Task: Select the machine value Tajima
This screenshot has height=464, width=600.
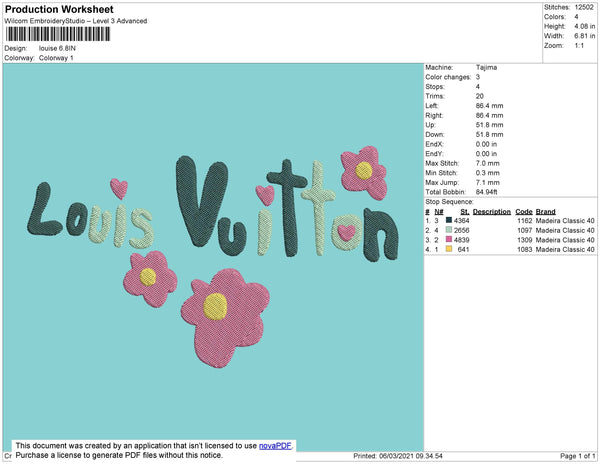Action: [486, 67]
